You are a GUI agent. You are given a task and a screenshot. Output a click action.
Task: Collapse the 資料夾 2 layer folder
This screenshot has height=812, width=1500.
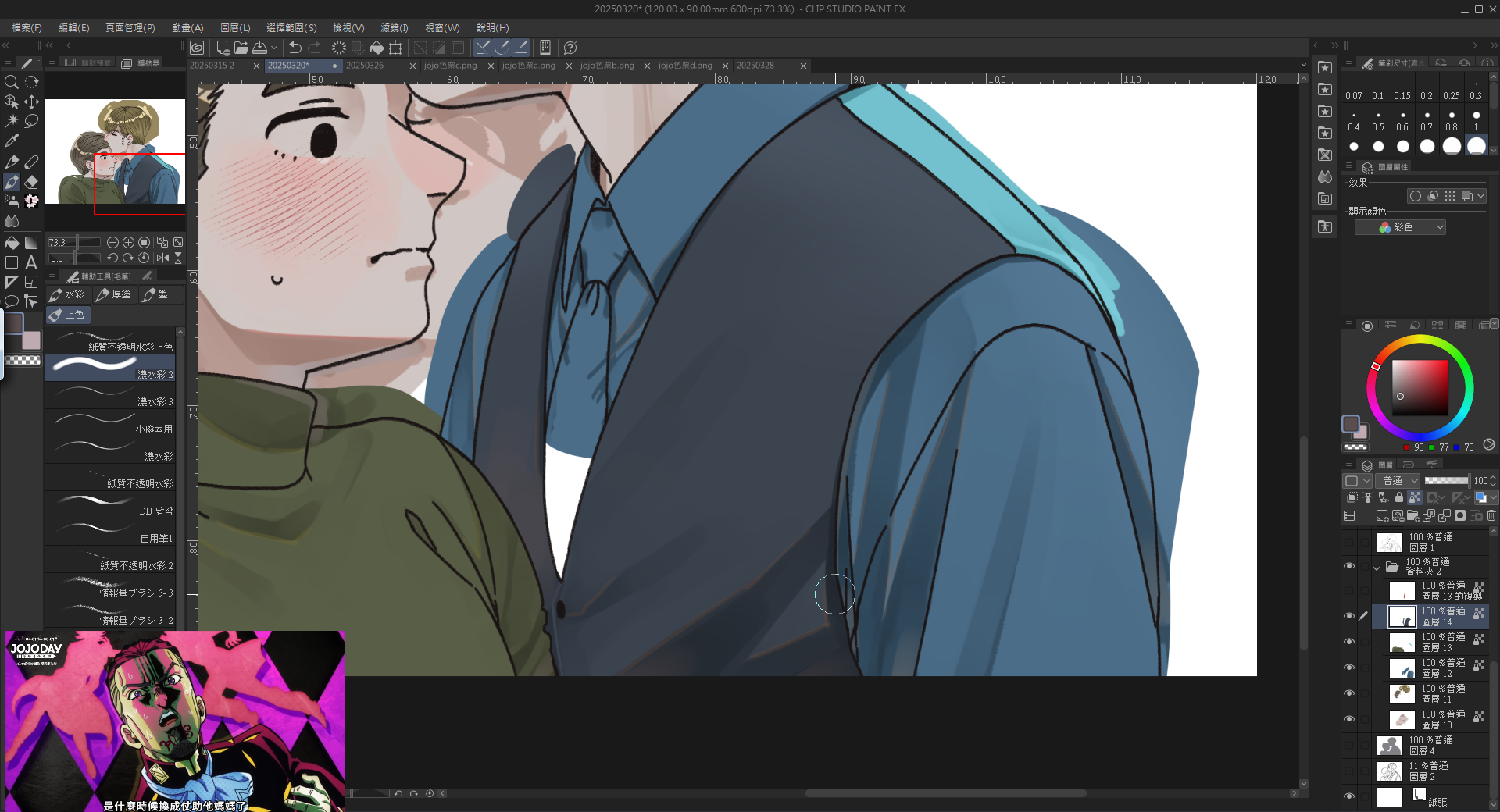coord(1377,568)
